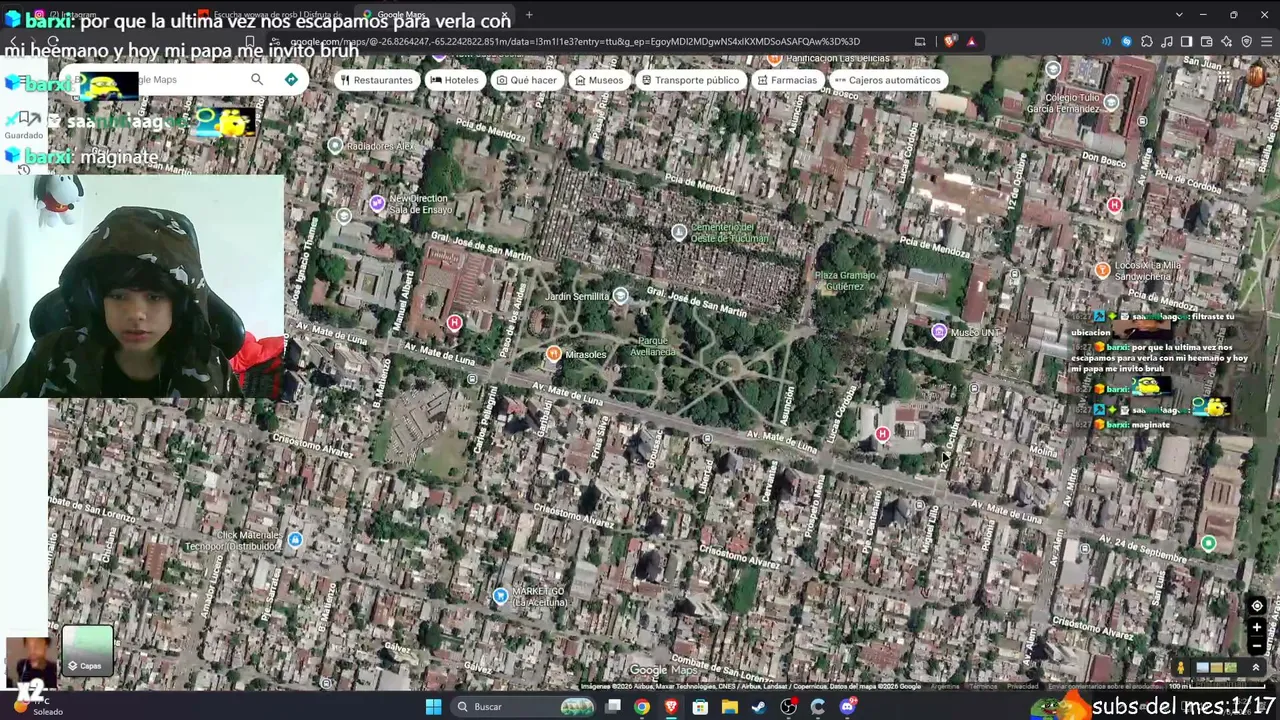
Task: Select the Radiadores Alex map marker
Action: [335, 146]
